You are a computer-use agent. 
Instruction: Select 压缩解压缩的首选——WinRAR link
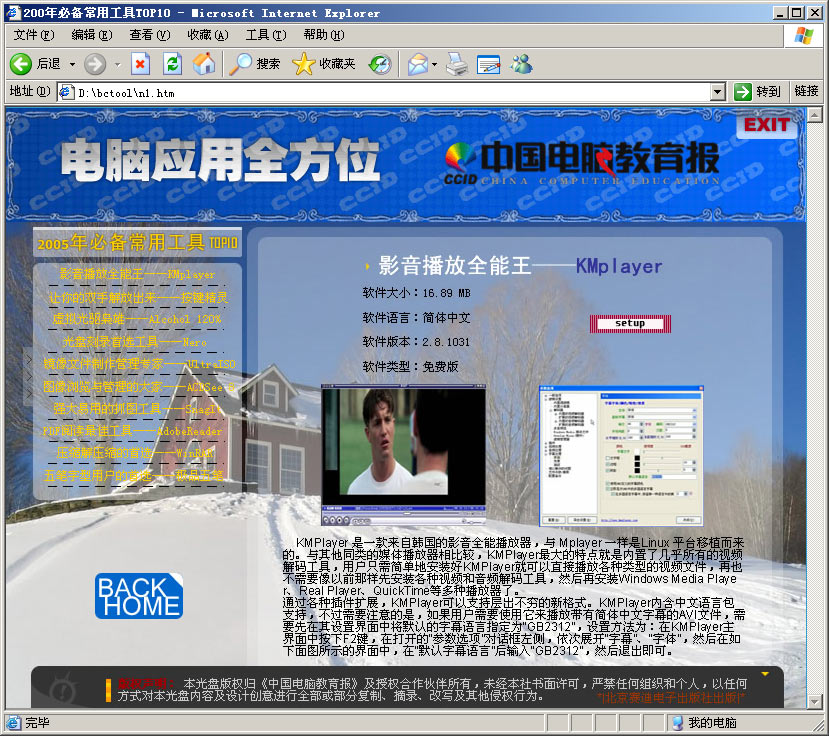pyautogui.click(x=135, y=453)
